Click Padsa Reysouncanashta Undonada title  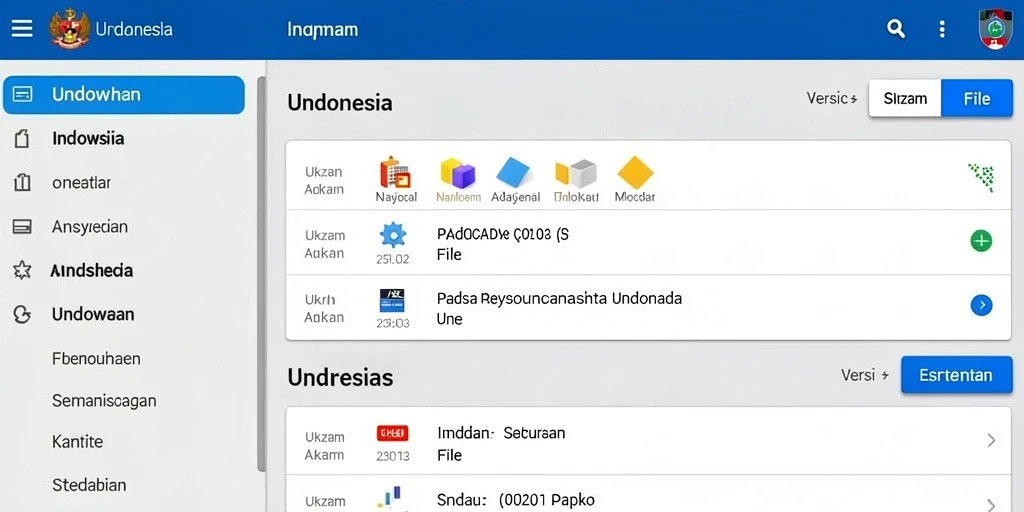[559, 299]
